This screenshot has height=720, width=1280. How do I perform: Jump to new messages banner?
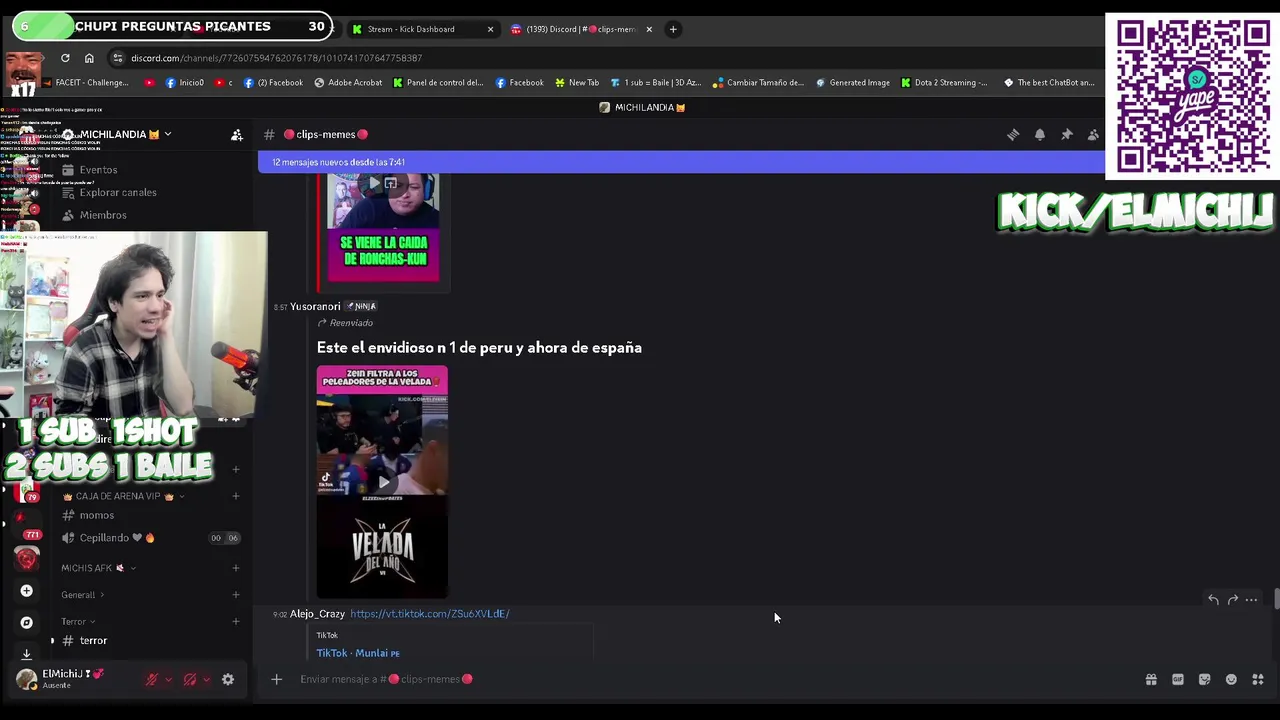pyautogui.click(x=681, y=162)
